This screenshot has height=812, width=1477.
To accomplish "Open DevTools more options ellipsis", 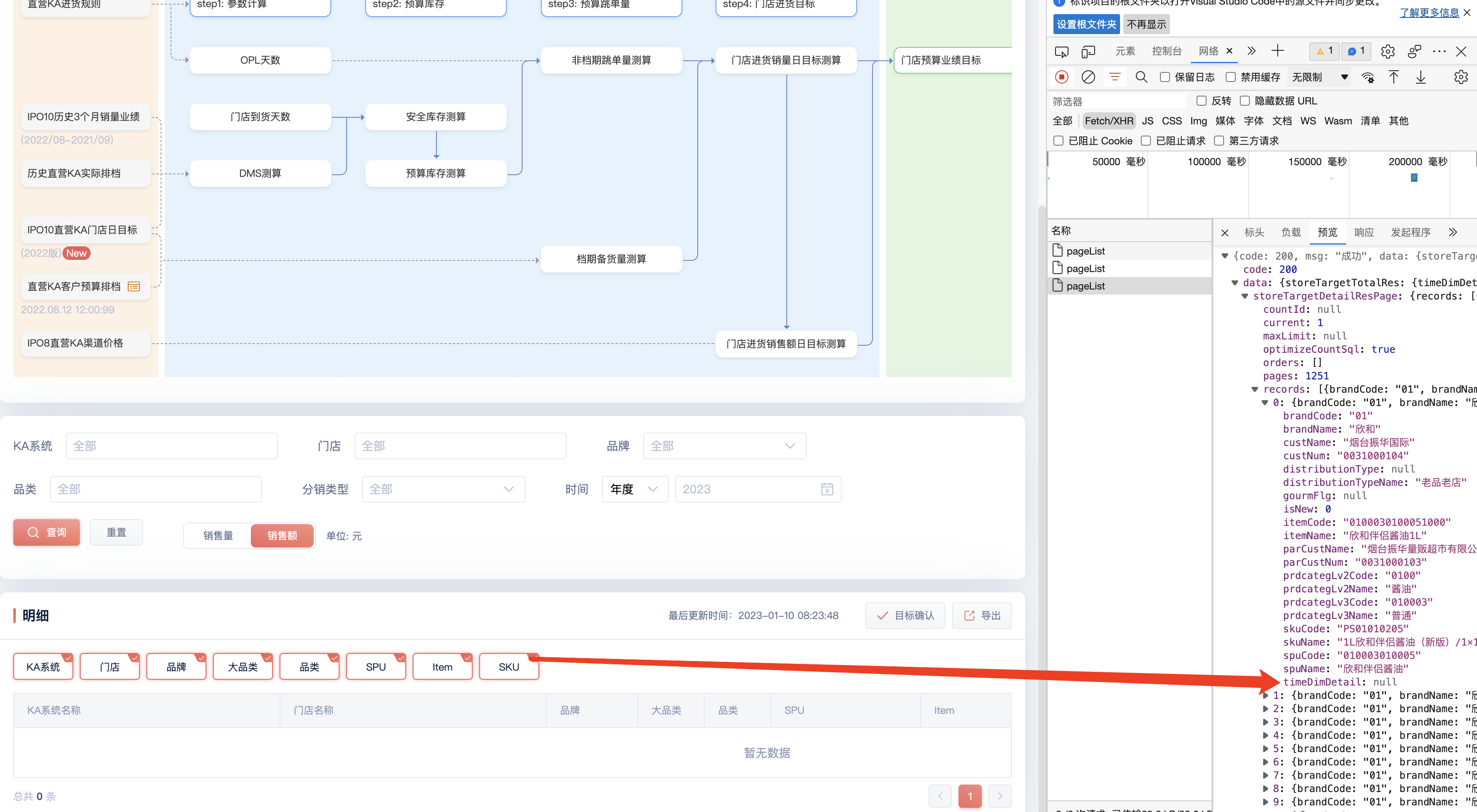I will [1439, 52].
